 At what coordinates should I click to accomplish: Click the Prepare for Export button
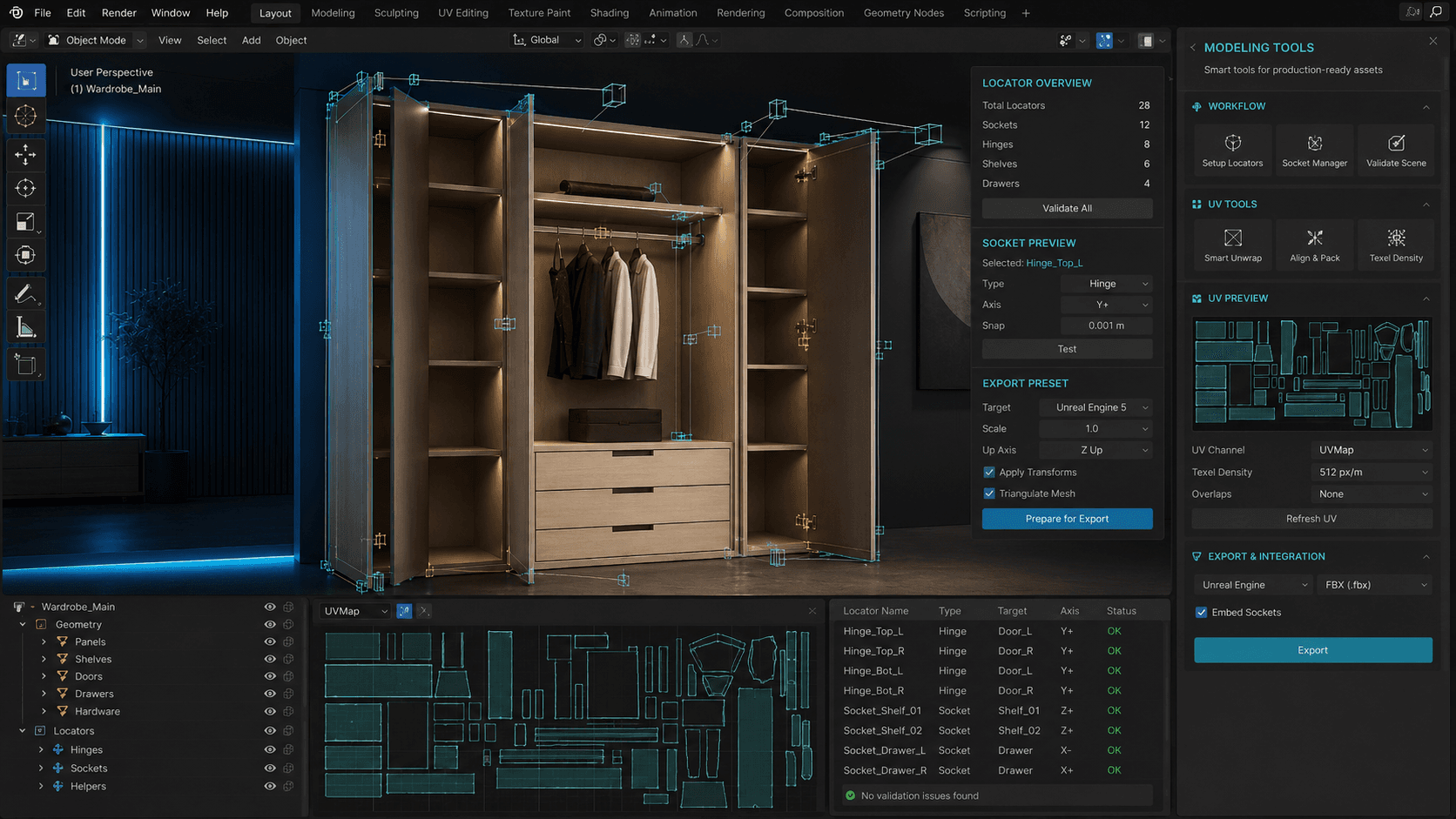1067,519
